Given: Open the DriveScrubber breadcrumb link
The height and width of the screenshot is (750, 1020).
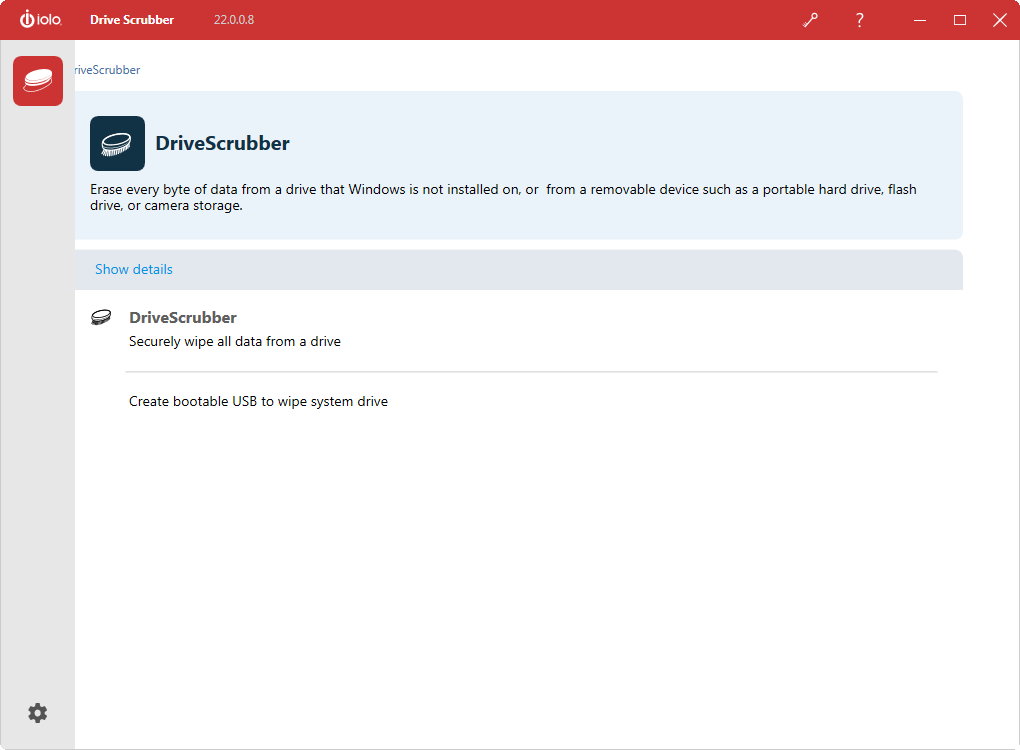Looking at the screenshot, I should click(107, 70).
